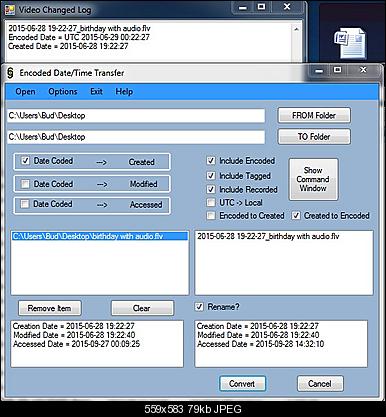The image size is (386, 417).
Task: Enable the UTC -> Local checkbox
Action: pos(211,202)
